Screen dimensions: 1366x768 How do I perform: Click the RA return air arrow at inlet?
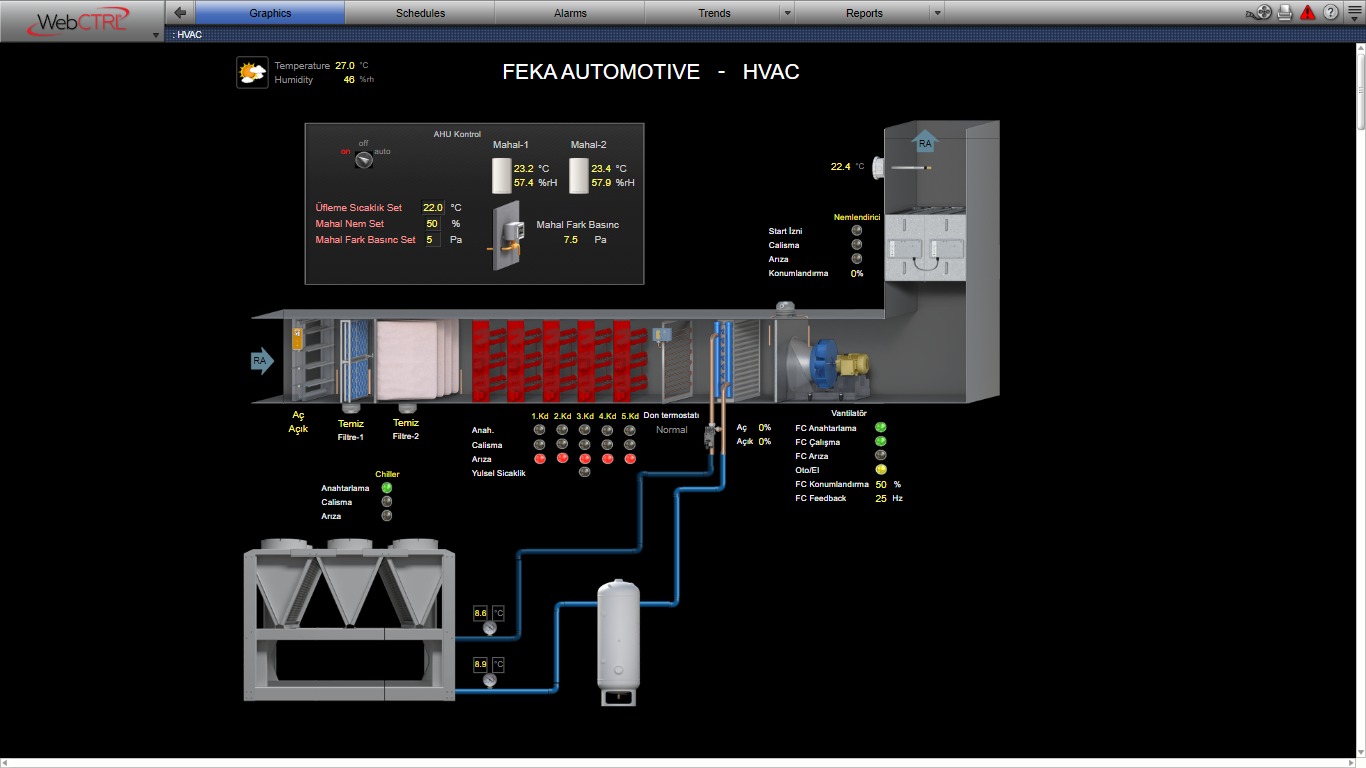tap(262, 361)
